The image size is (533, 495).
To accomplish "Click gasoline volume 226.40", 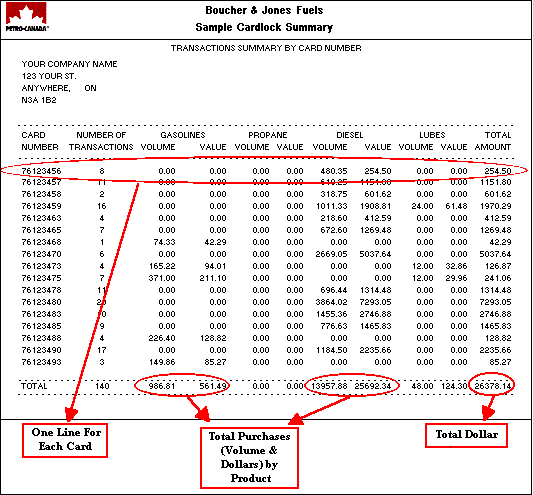I will pos(162,338).
